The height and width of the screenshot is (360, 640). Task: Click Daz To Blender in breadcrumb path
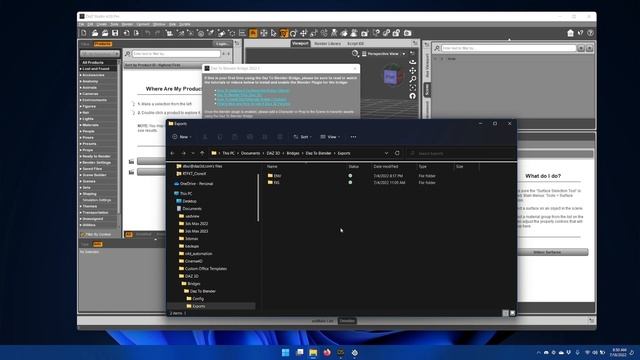click(318, 153)
